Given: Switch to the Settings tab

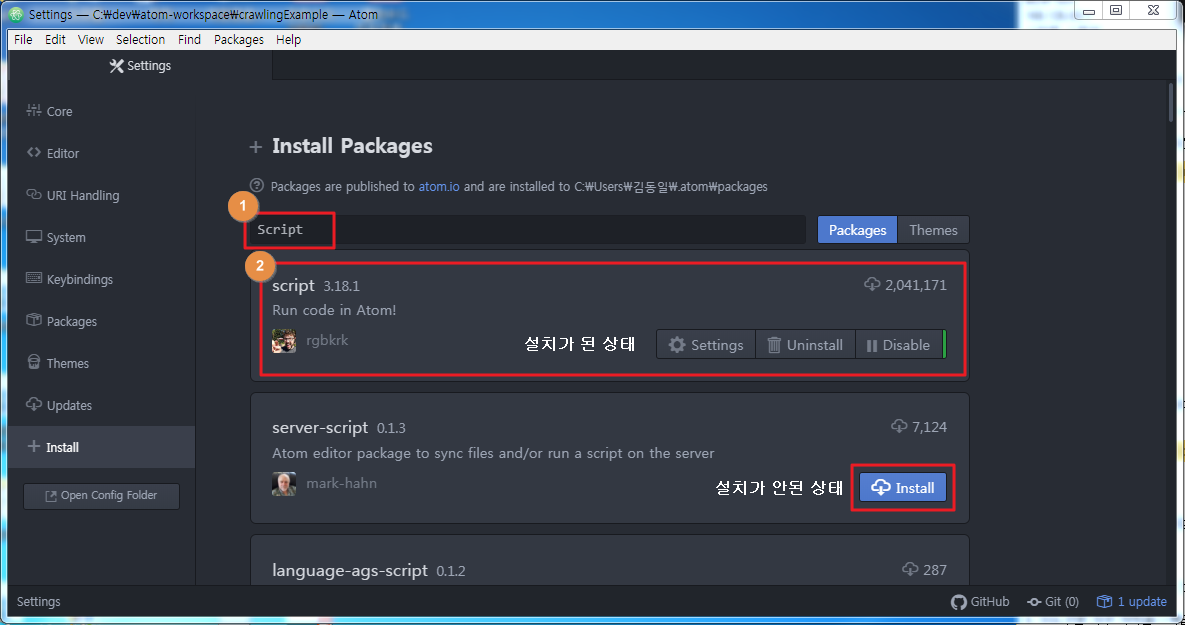Looking at the screenshot, I should [x=141, y=66].
